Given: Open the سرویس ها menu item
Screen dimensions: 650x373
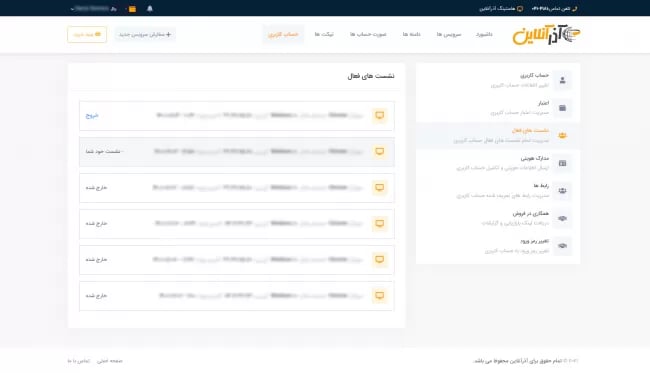Looking at the screenshot, I should tap(449, 34).
